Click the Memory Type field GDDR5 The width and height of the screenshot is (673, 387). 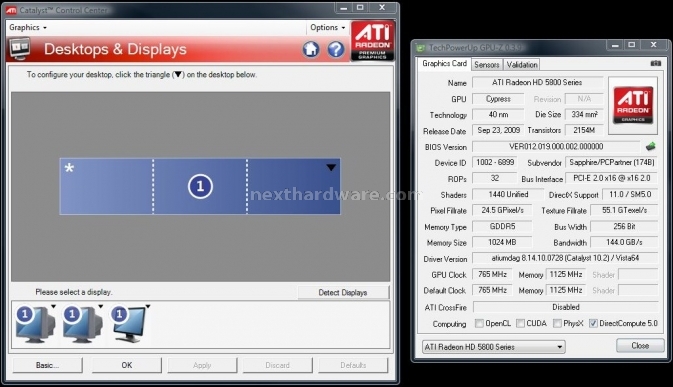[x=502, y=226]
